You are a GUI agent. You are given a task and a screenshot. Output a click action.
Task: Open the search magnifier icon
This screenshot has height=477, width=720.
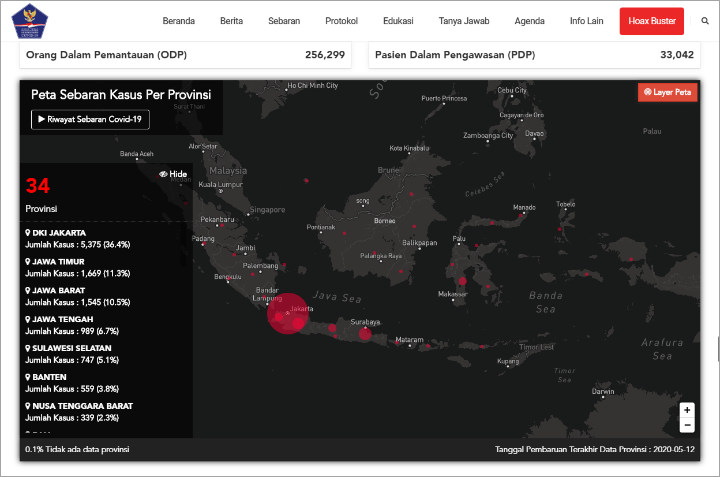[x=705, y=21]
